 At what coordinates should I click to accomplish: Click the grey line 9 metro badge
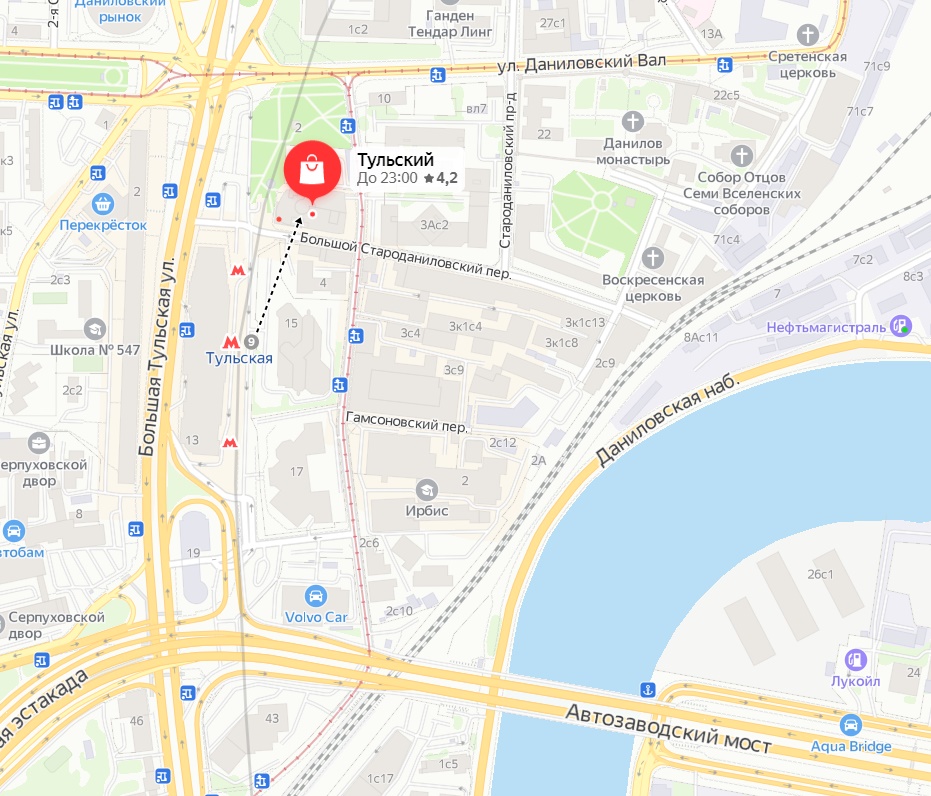point(251,342)
